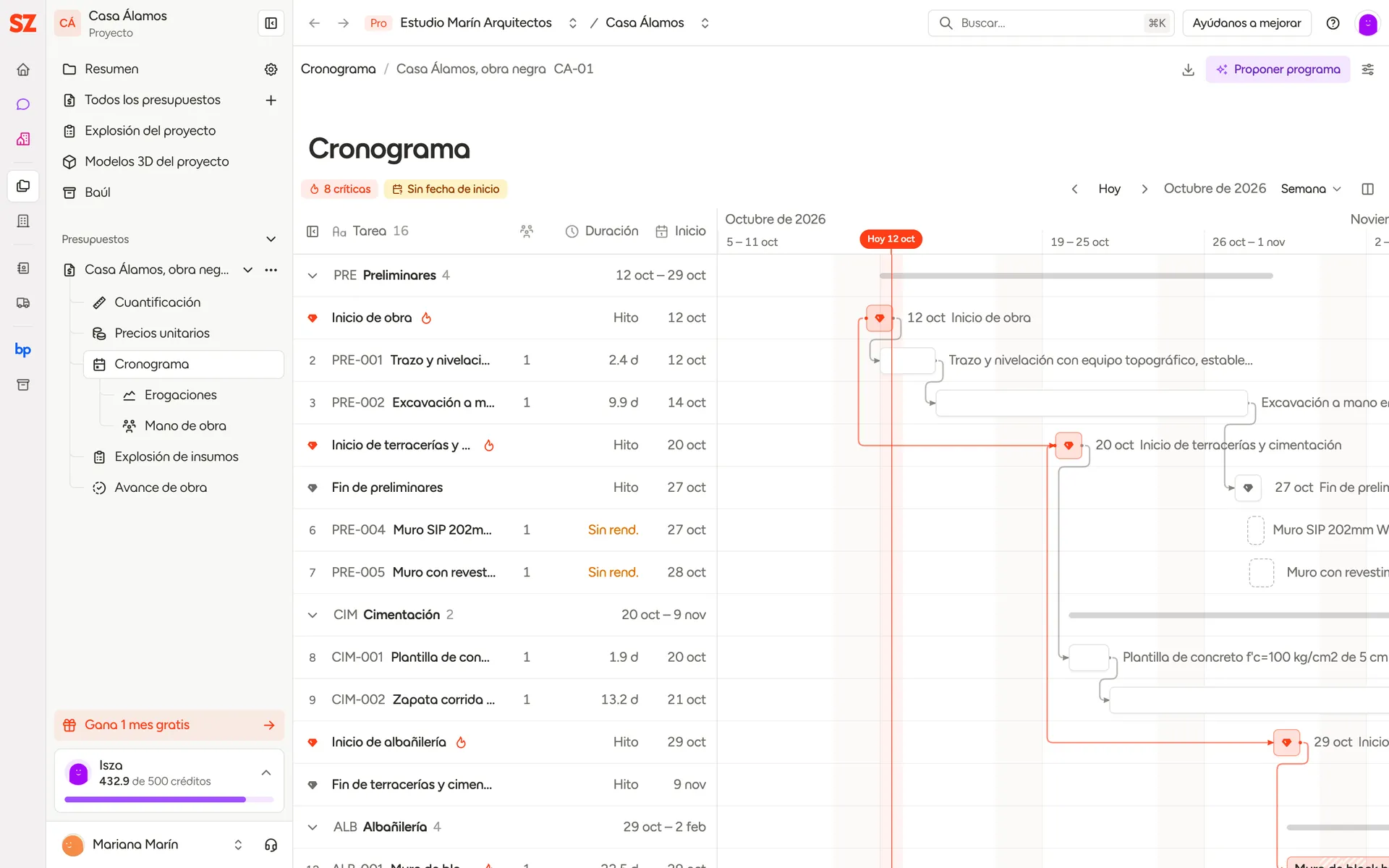
Task: Click the headset support icon
Action: coord(271,844)
